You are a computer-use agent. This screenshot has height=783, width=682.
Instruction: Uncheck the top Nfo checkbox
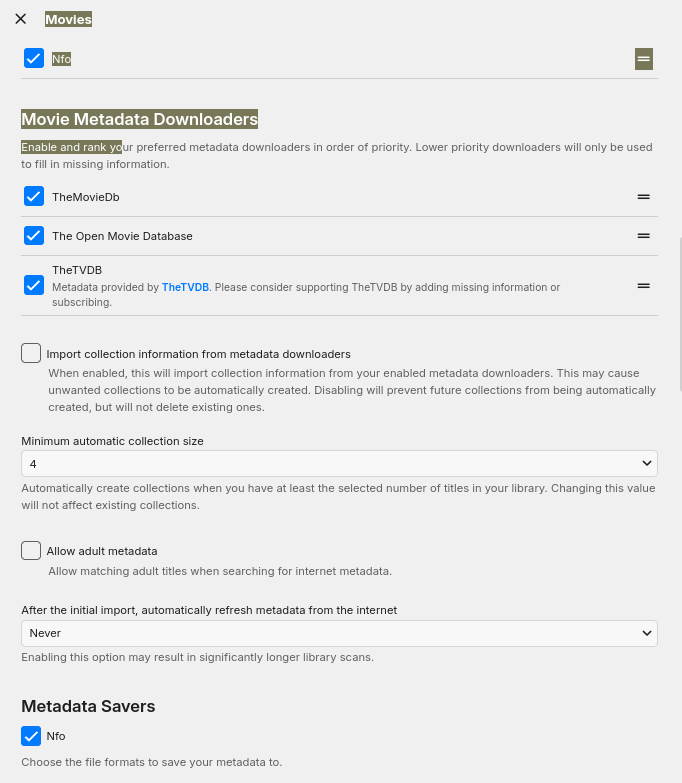tap(34, 59)
